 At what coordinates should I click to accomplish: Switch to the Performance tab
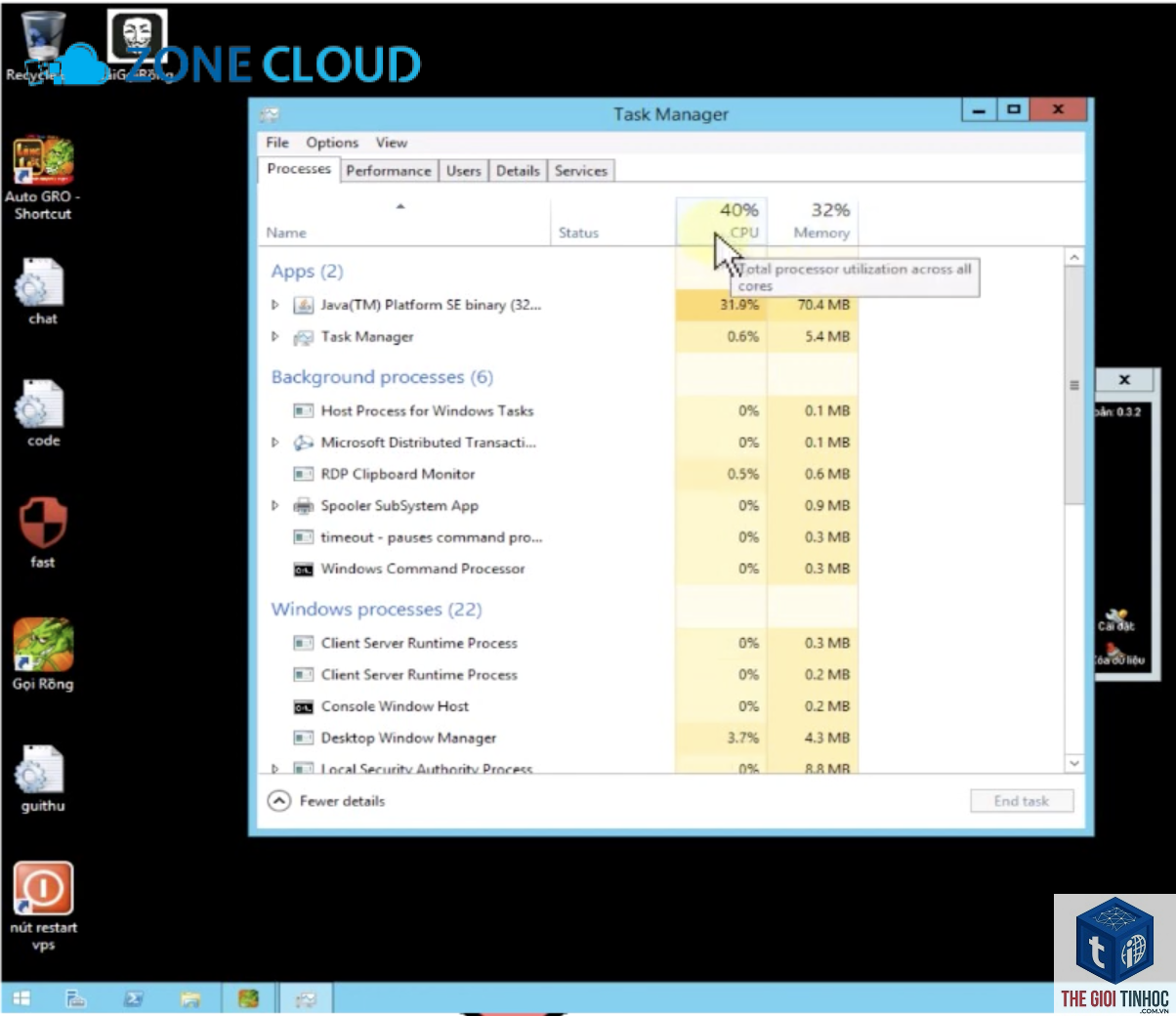[388, 171]
